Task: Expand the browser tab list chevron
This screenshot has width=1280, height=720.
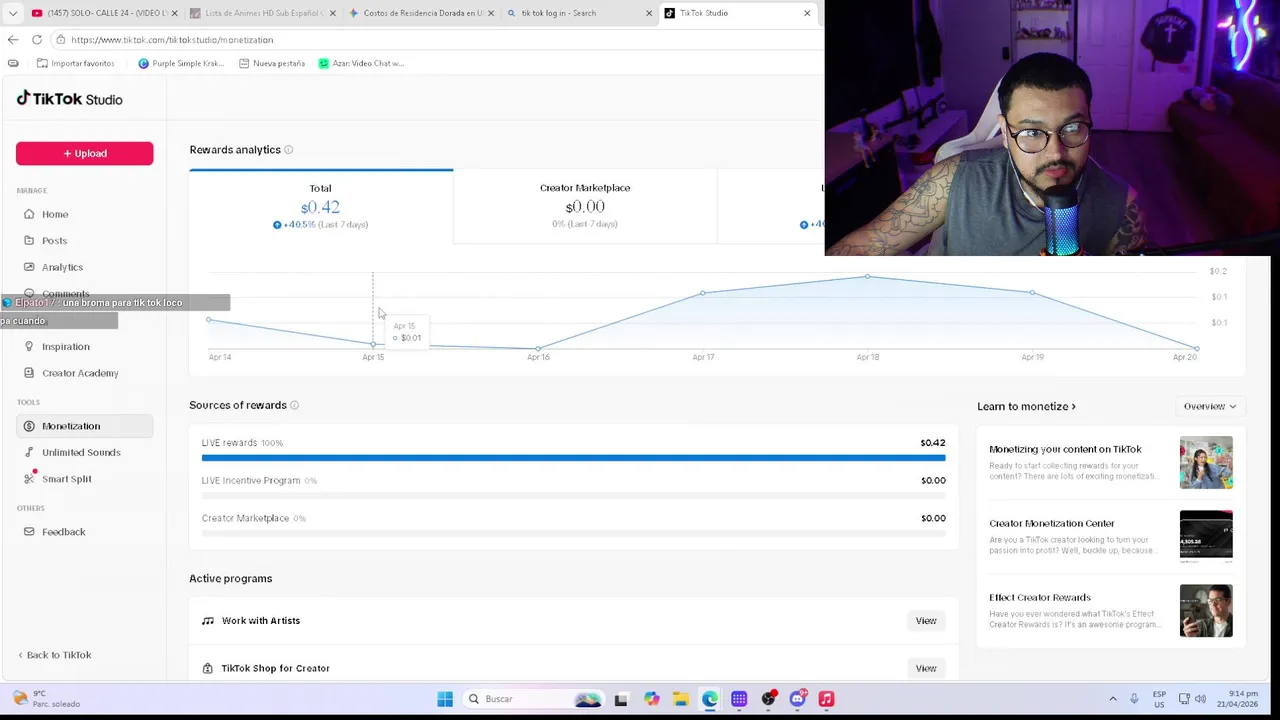Action: (x=13, y=13)
